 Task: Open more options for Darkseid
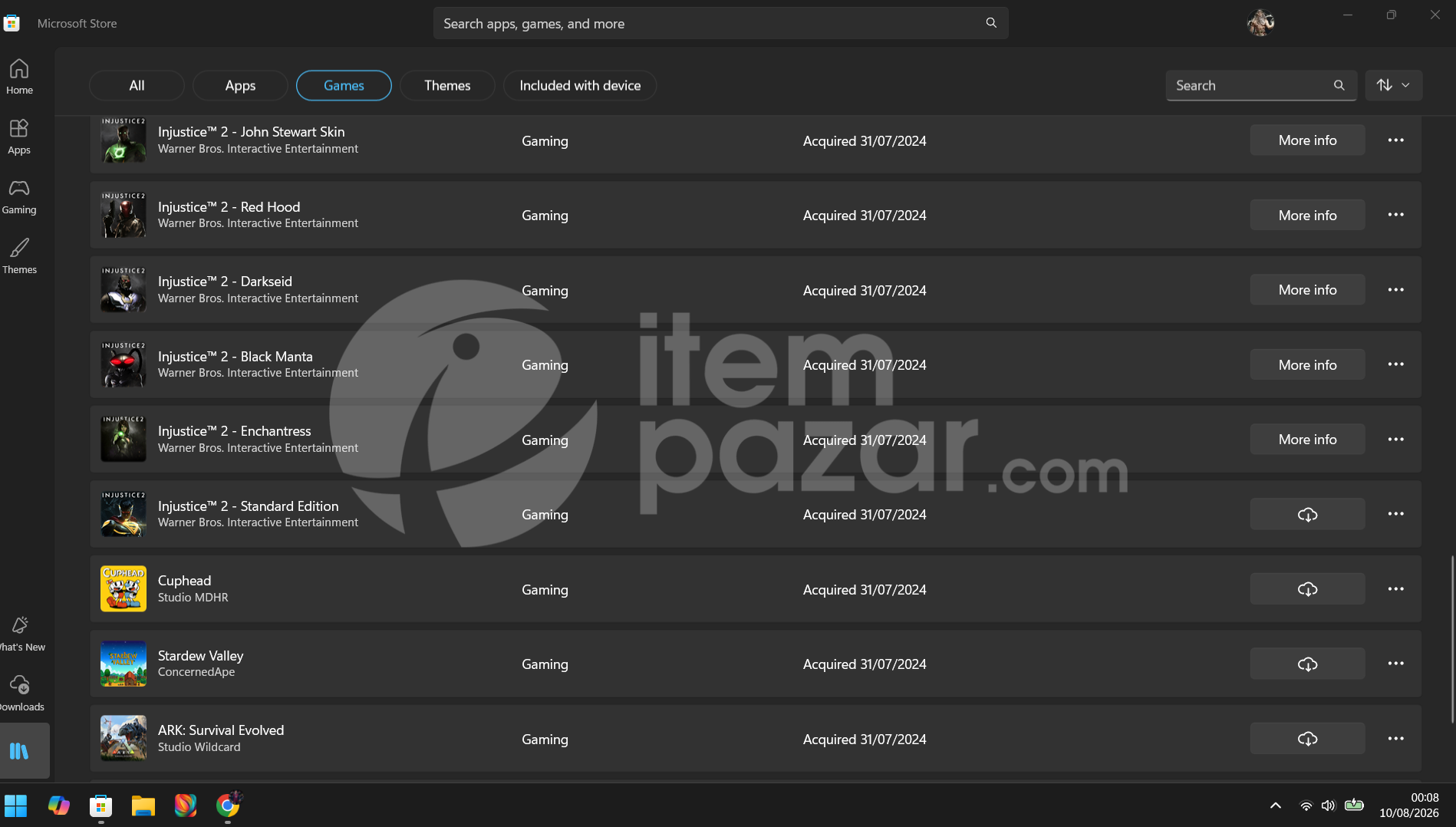tap(1395, 290)
